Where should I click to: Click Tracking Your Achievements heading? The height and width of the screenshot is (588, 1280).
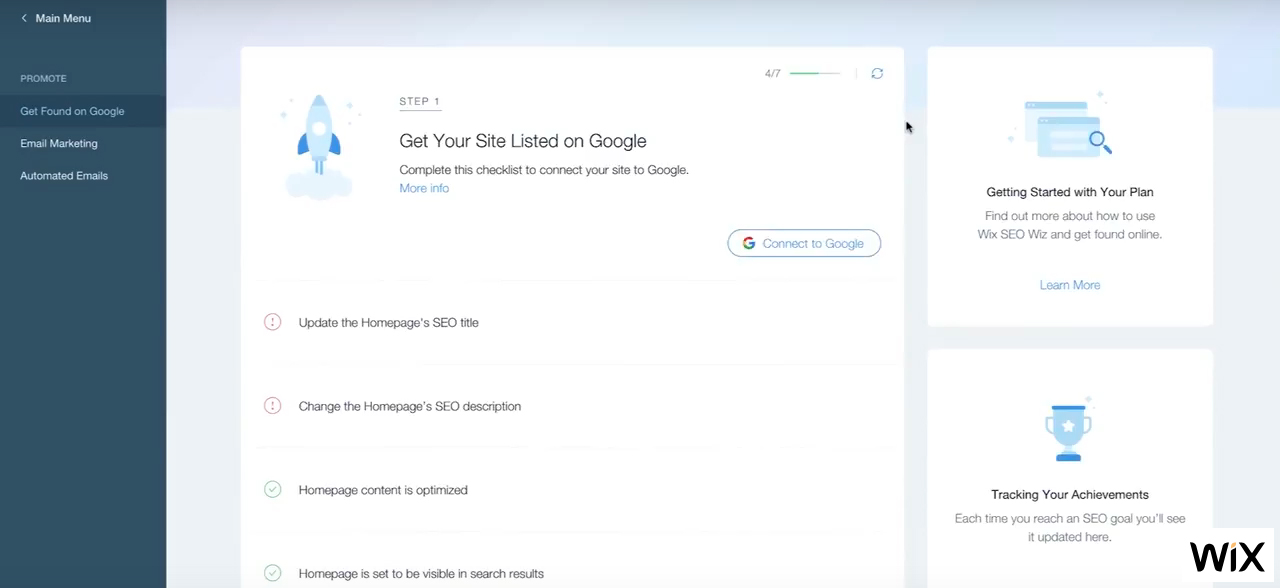[x=1070, y=494]
